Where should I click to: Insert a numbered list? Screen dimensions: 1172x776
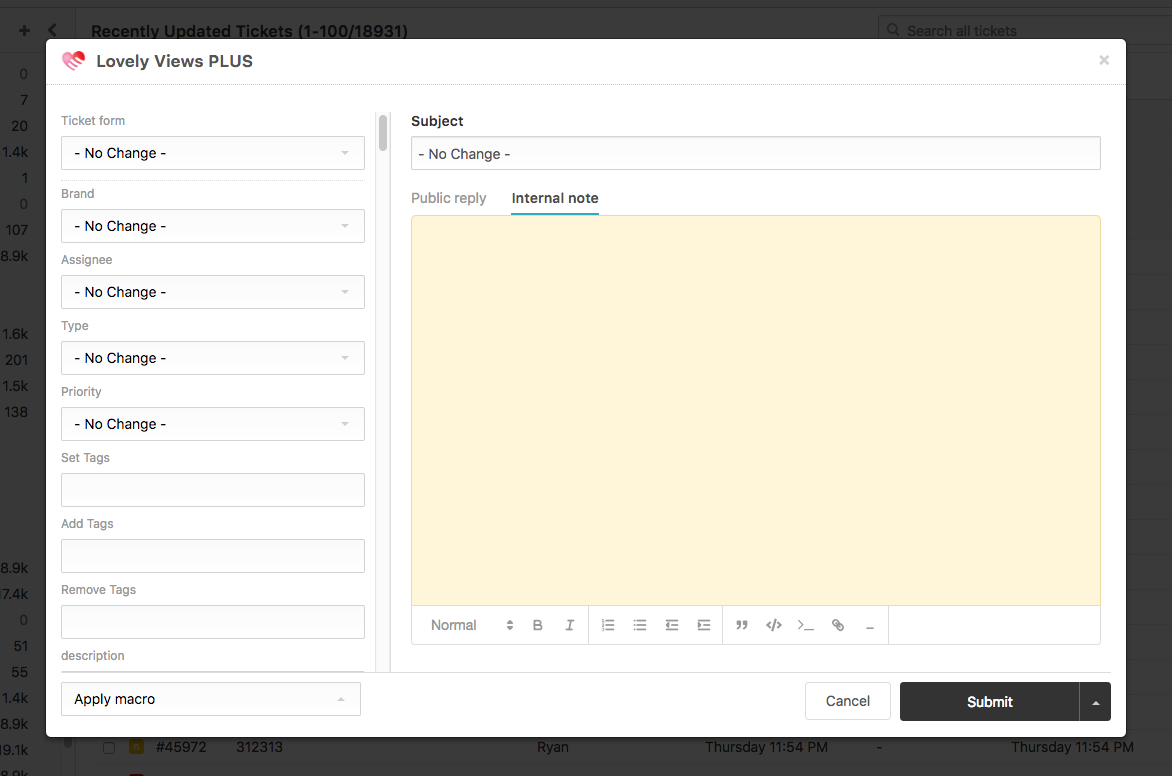pos(608,625)
